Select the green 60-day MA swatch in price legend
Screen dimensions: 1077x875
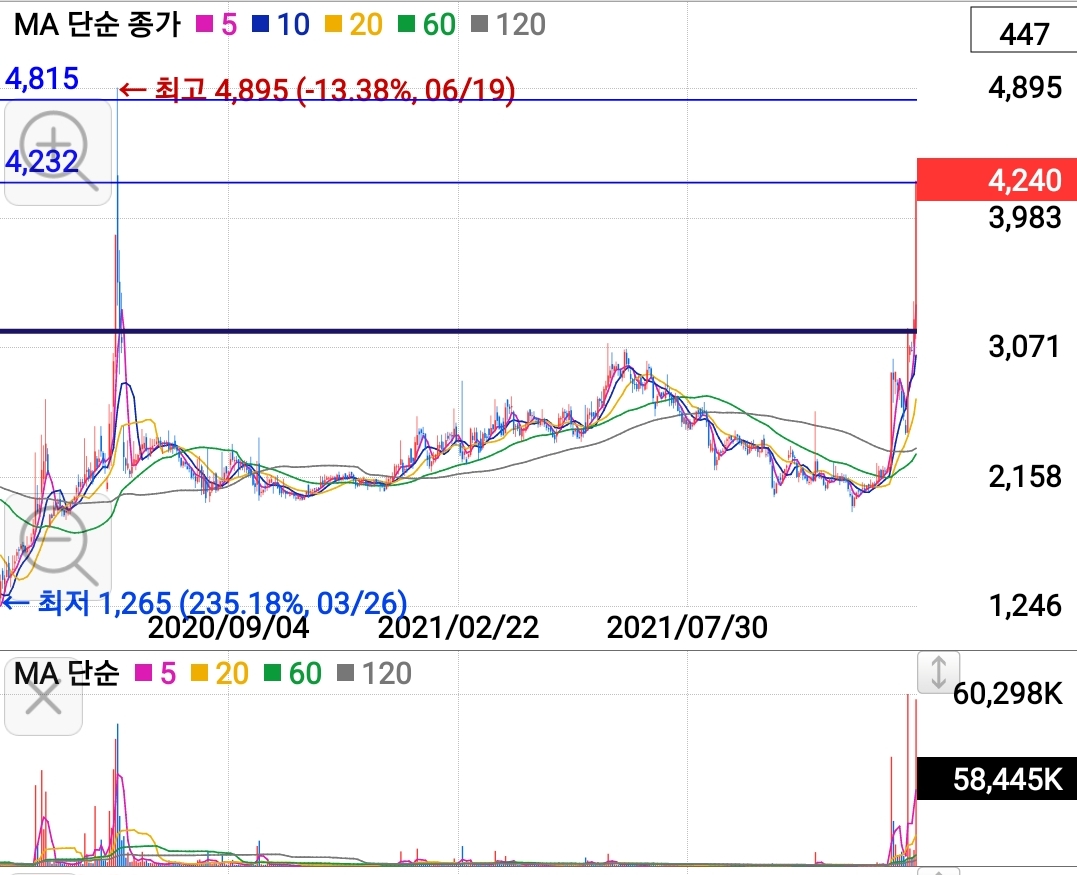point(407,25)
